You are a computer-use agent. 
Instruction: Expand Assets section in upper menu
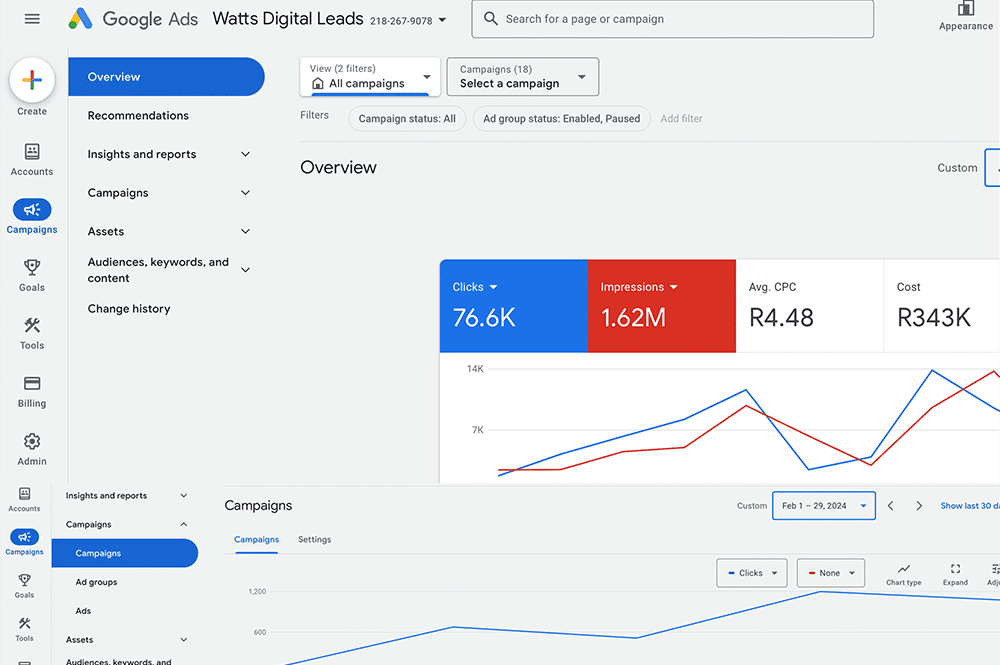(246, 231)
